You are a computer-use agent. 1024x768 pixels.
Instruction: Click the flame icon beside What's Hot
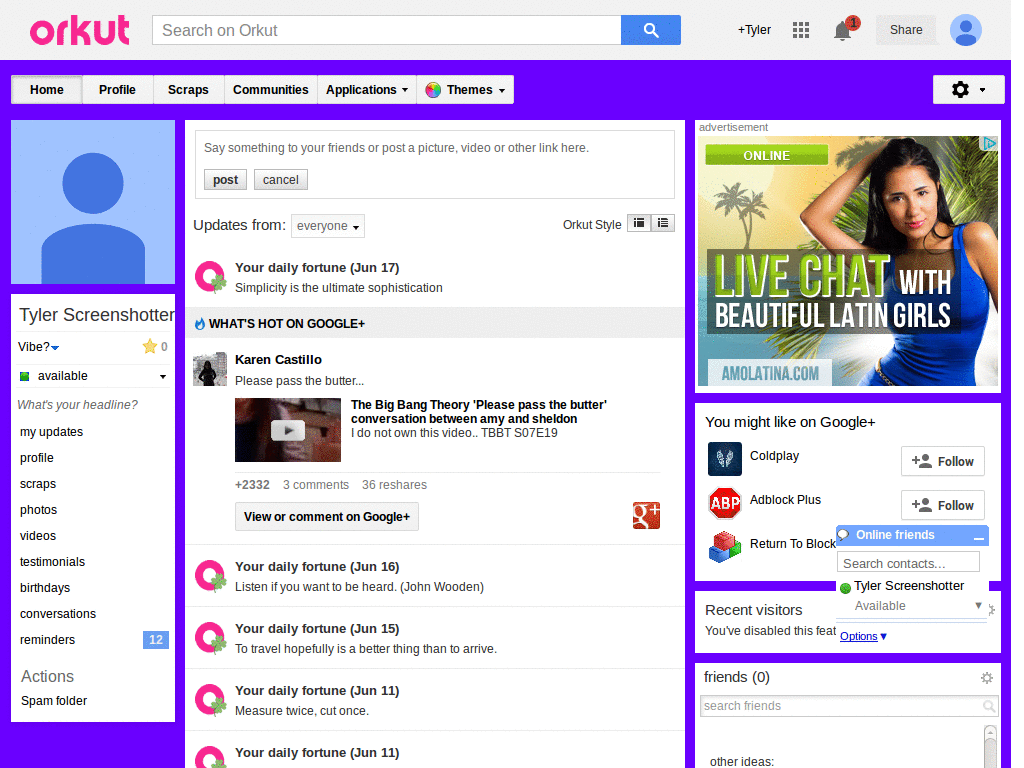(x=200, y=323)
